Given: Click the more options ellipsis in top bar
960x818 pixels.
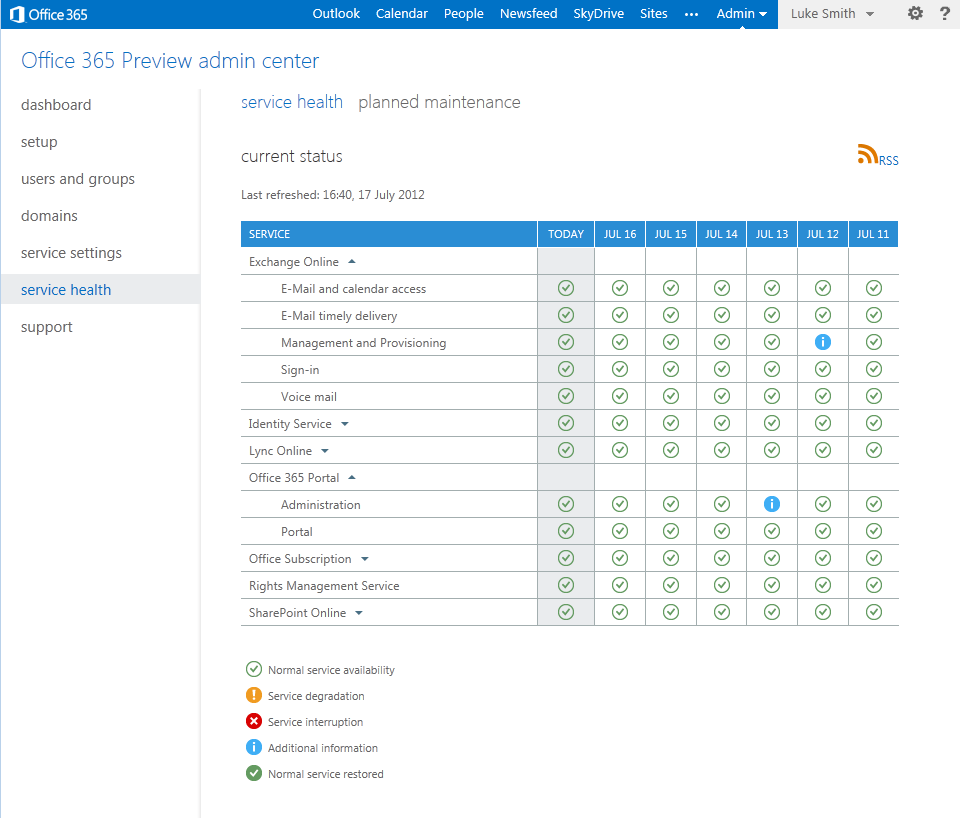Looking at the screenshot, I should pos(691,14).
